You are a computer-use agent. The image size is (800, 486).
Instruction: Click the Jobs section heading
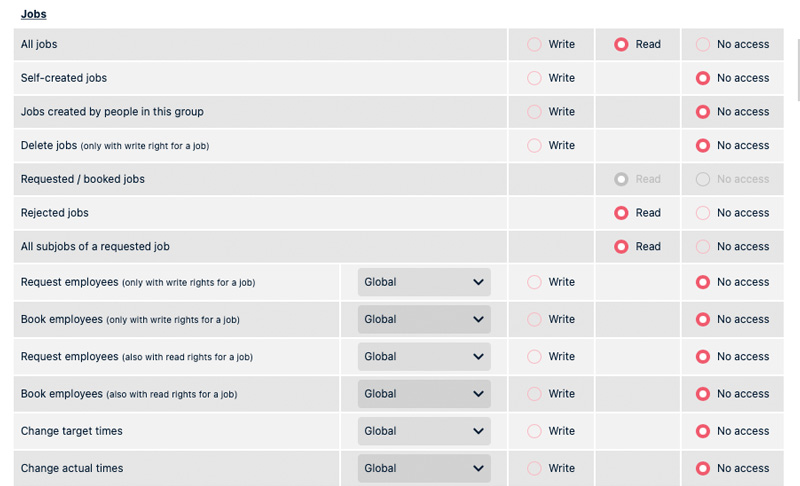click(x=33, y=14)
